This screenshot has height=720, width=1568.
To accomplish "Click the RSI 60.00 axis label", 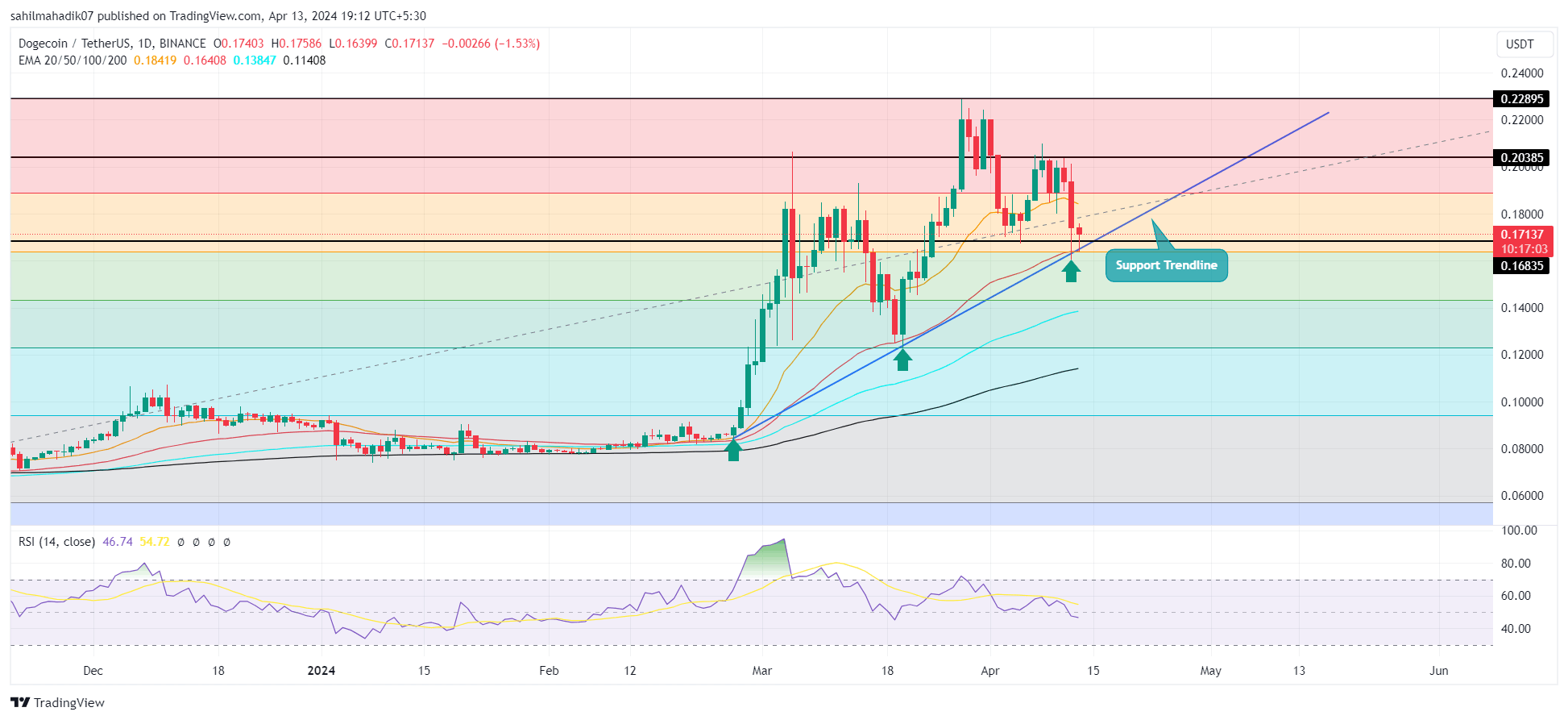I will pos(1516,596).
